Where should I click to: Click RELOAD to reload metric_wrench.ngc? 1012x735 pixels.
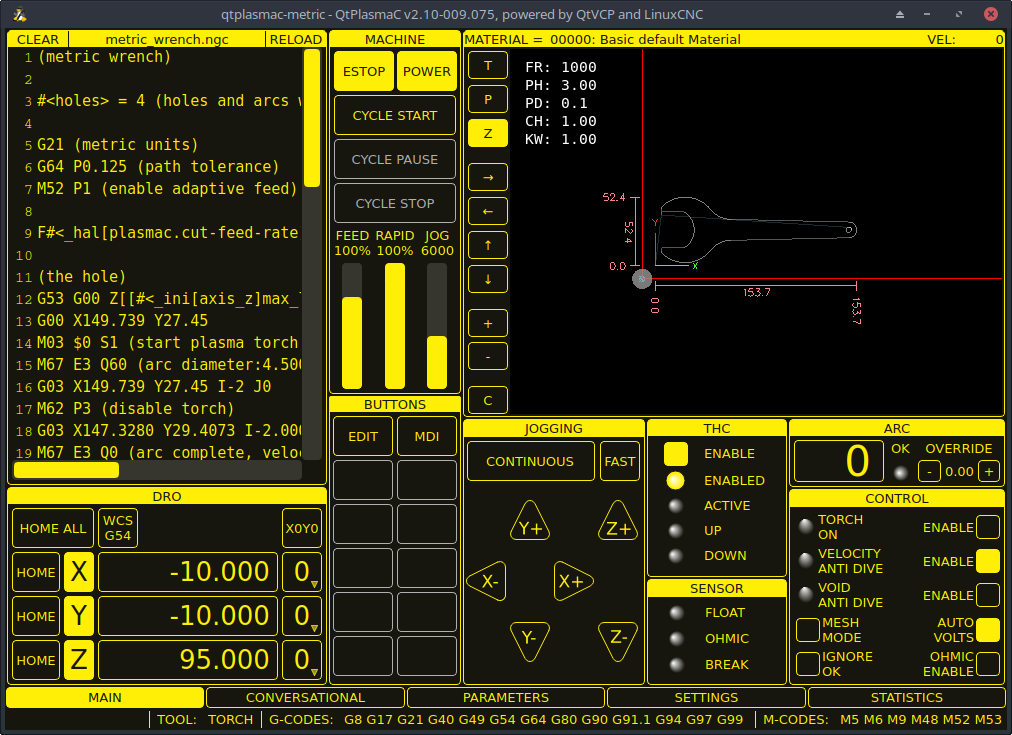pyautogui.click(x=294, y=39)
